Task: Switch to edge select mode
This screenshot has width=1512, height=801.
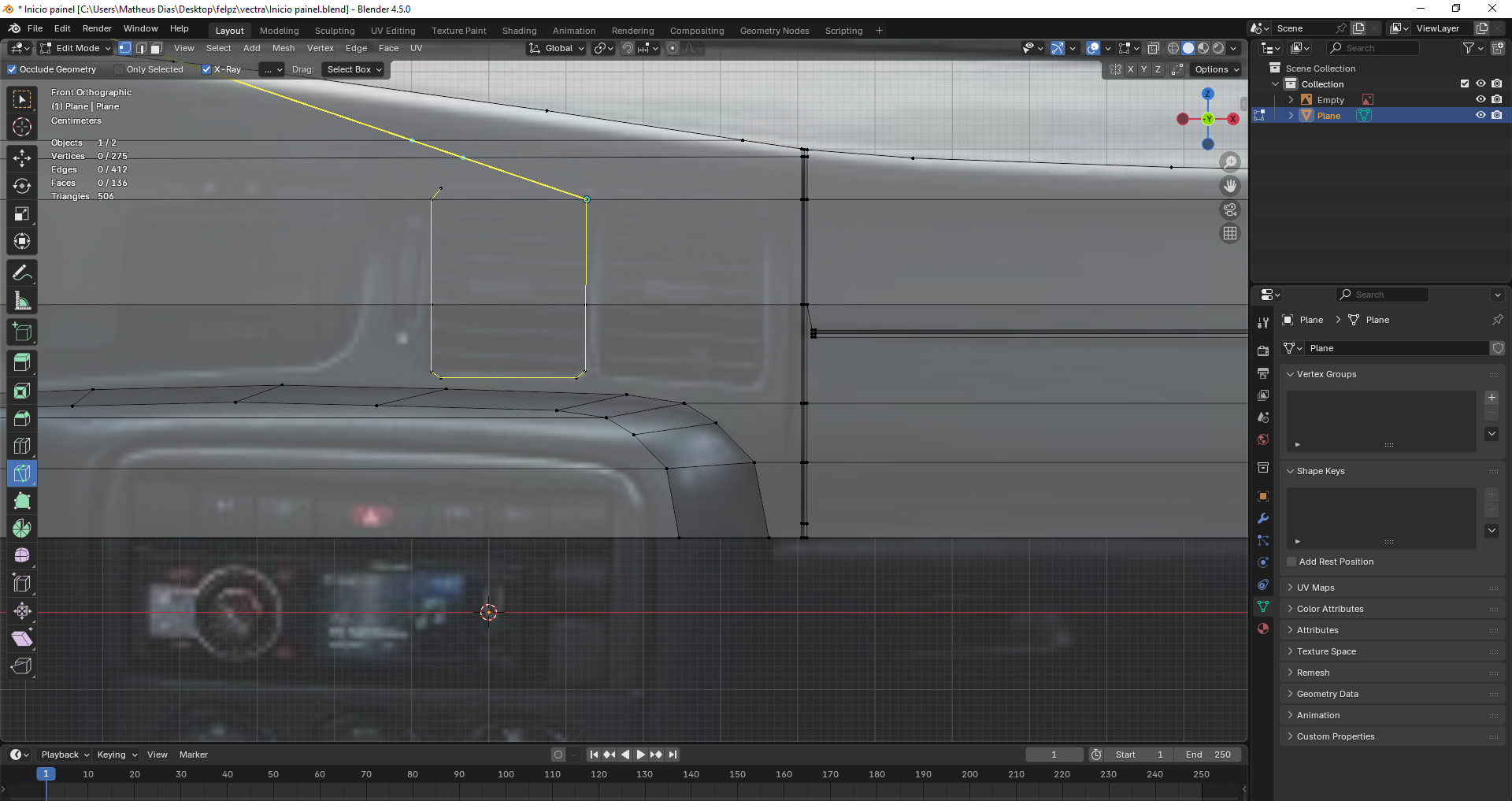Action: 141,48
